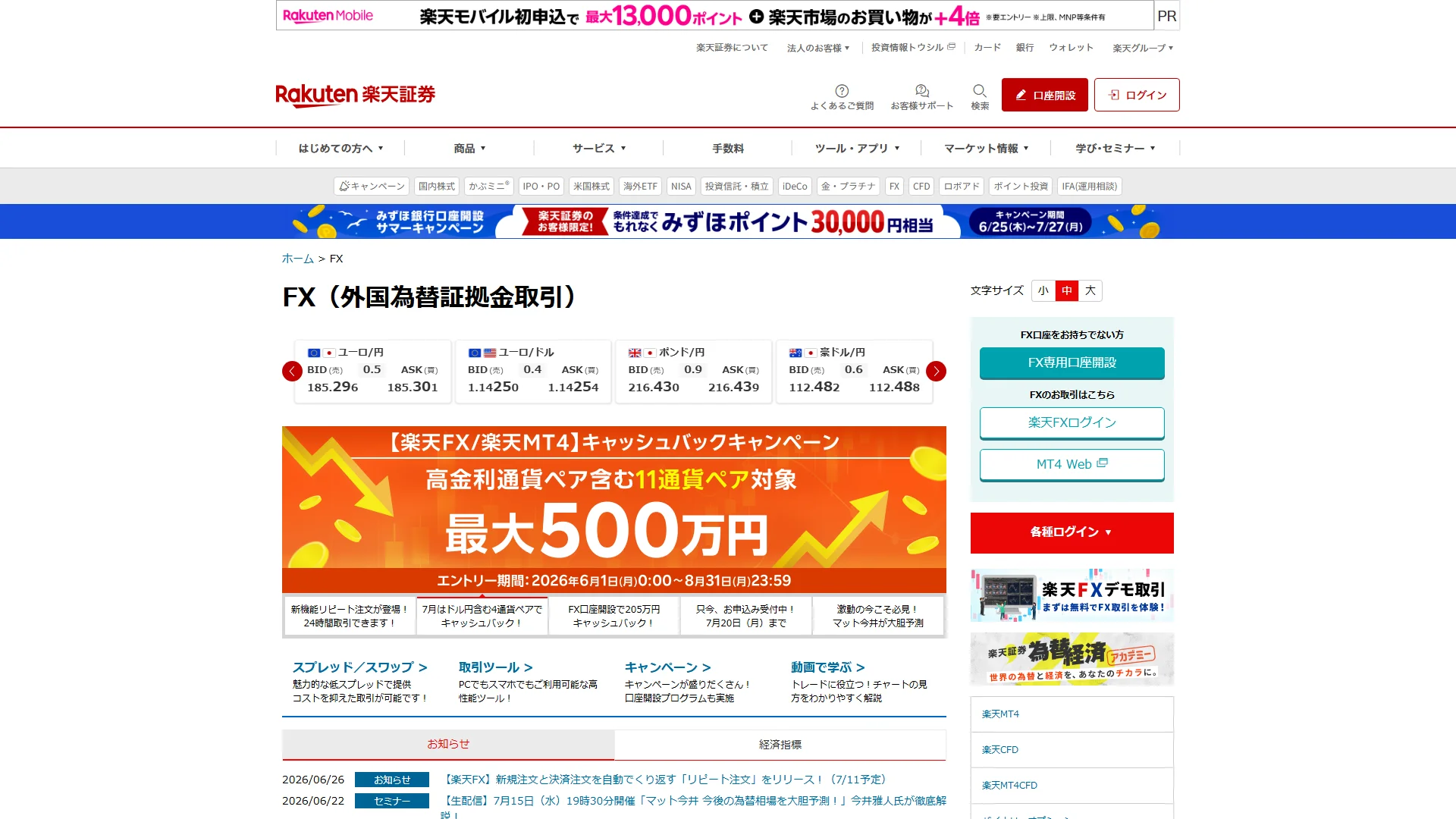Expand the 各種ログイン red dropdown

coord(1072,532)
